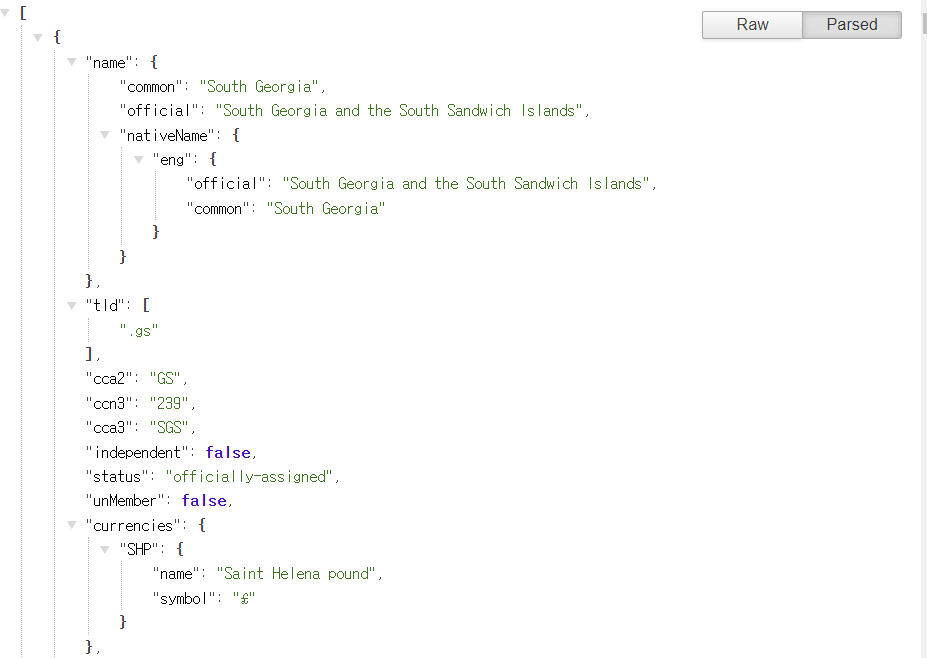Collapse the first object curly-brace triangle

(x=38, y=37)
